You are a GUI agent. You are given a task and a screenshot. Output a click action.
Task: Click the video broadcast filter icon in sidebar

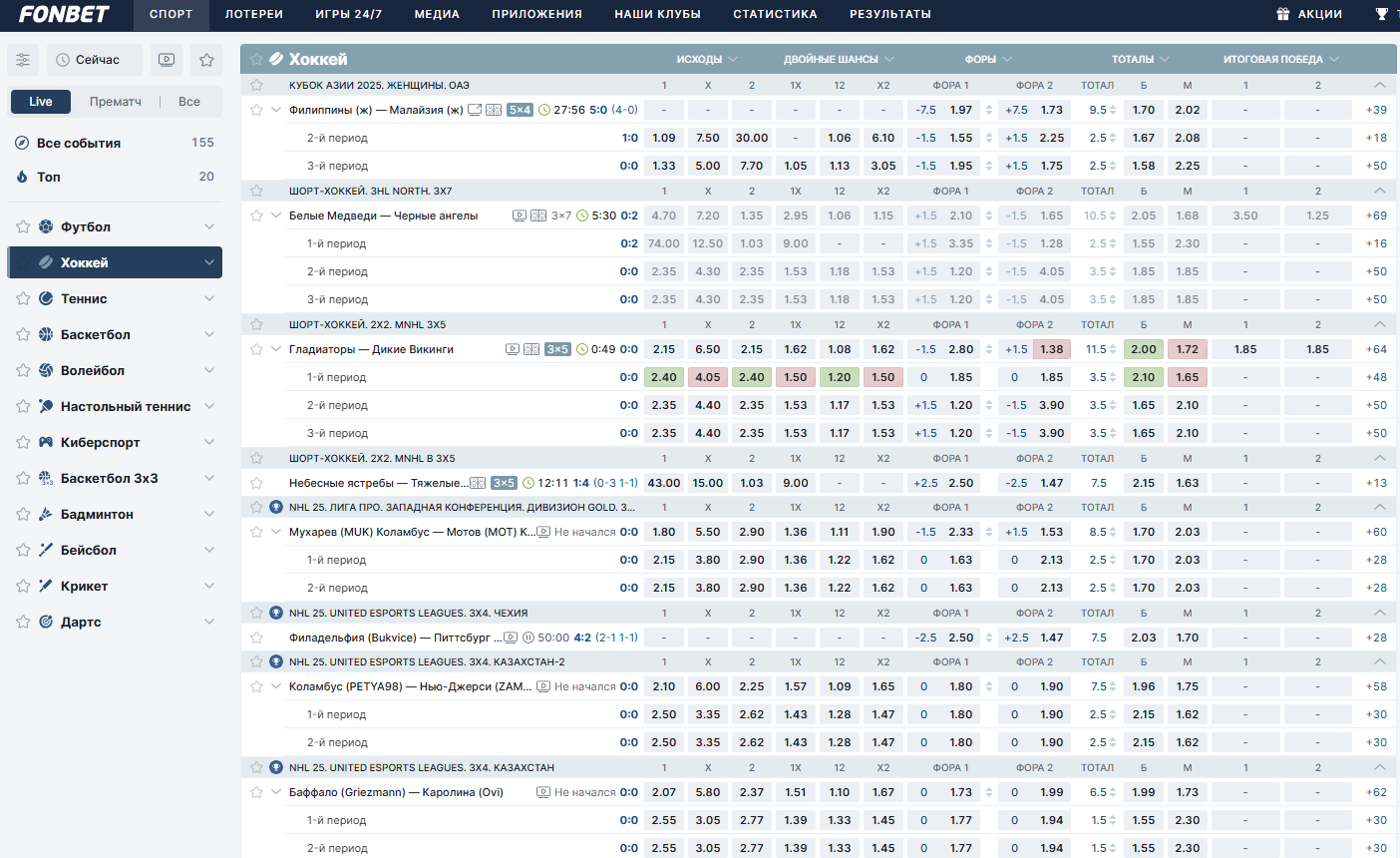pos(167,60)
